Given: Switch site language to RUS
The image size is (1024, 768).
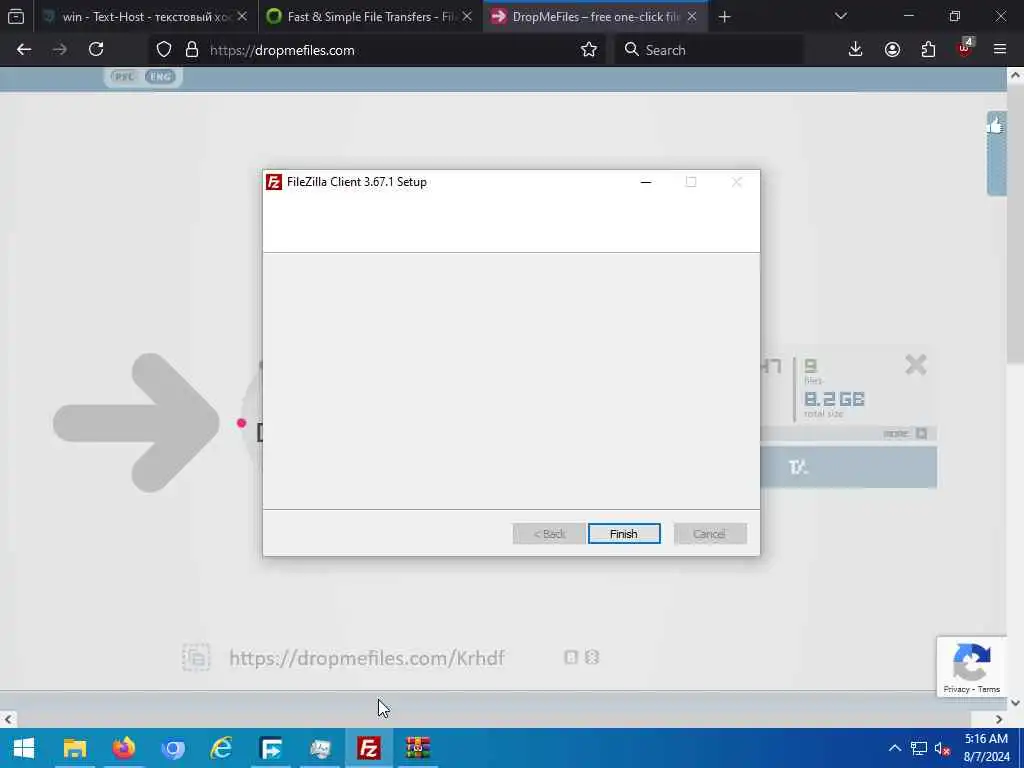Looking at the screenshot, I should [123, 76].
